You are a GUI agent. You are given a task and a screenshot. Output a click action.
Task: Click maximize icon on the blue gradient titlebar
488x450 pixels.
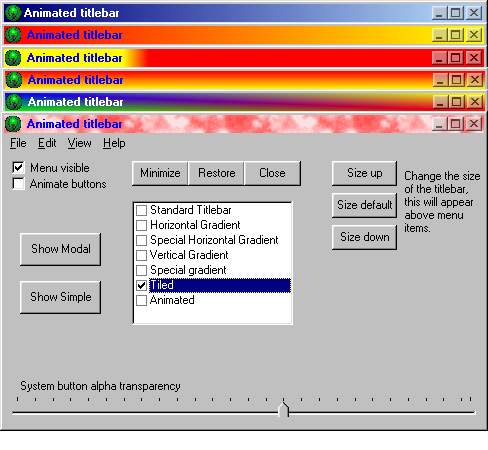pos(456,13)
